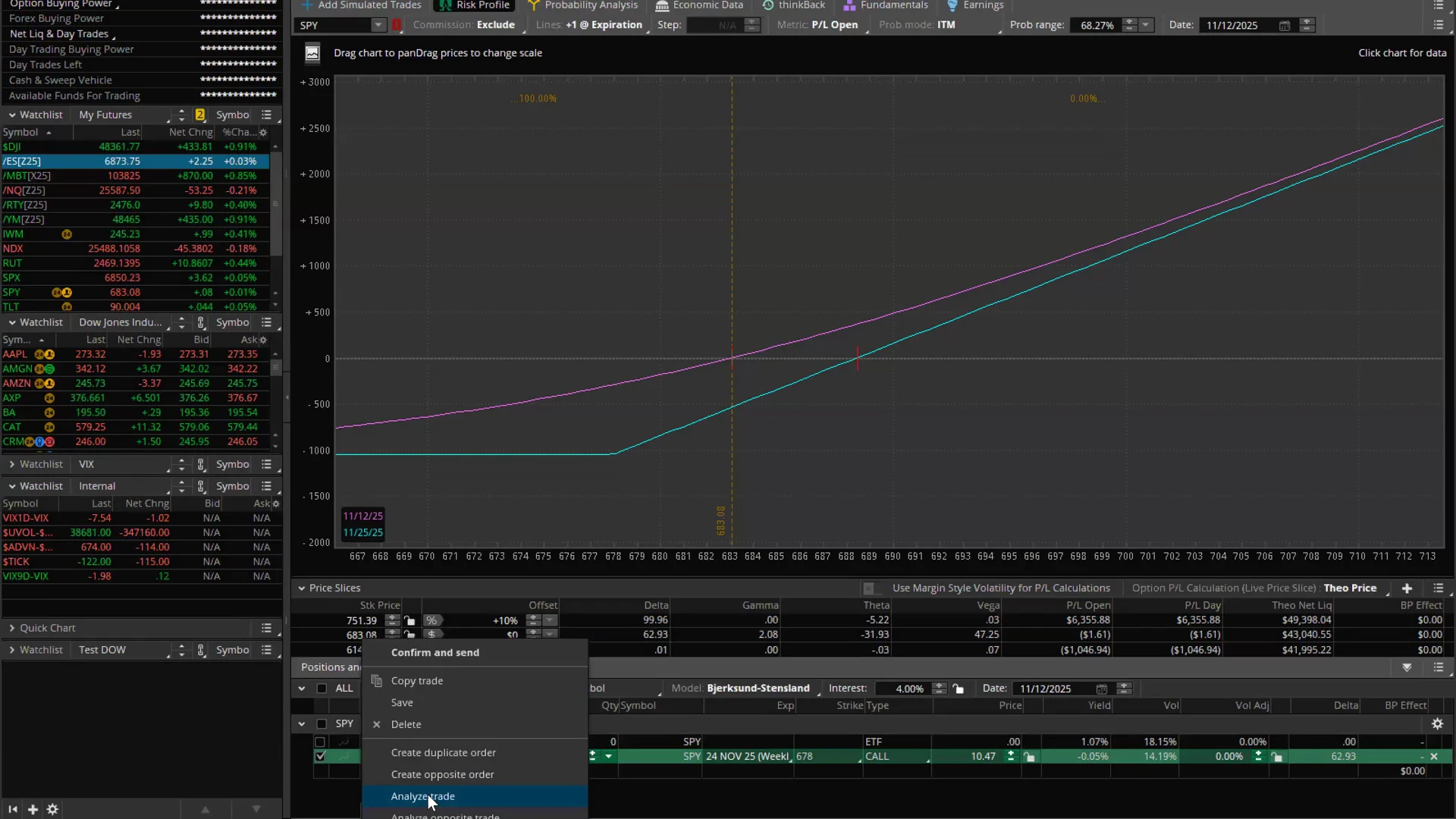Image resolution: width=1456 pixels, height=819 pixels.
Task: Open the Model Bjerksund-Stensland dropdown
Action: tap(758, 689)
